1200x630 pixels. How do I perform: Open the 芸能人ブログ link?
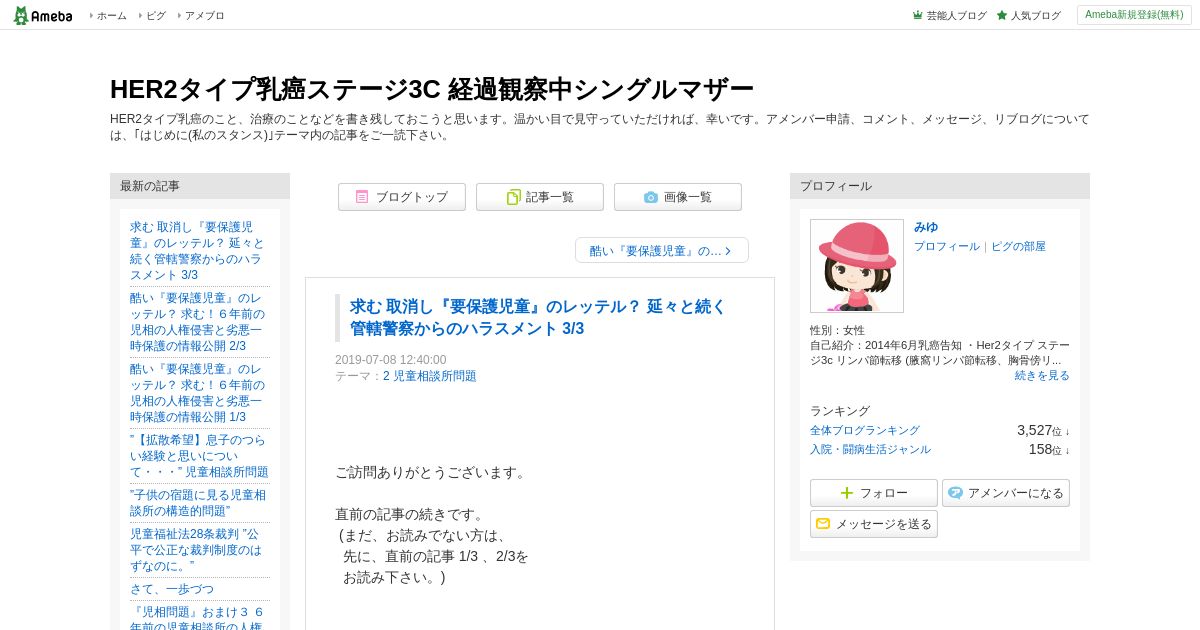[x=956, y=16]
